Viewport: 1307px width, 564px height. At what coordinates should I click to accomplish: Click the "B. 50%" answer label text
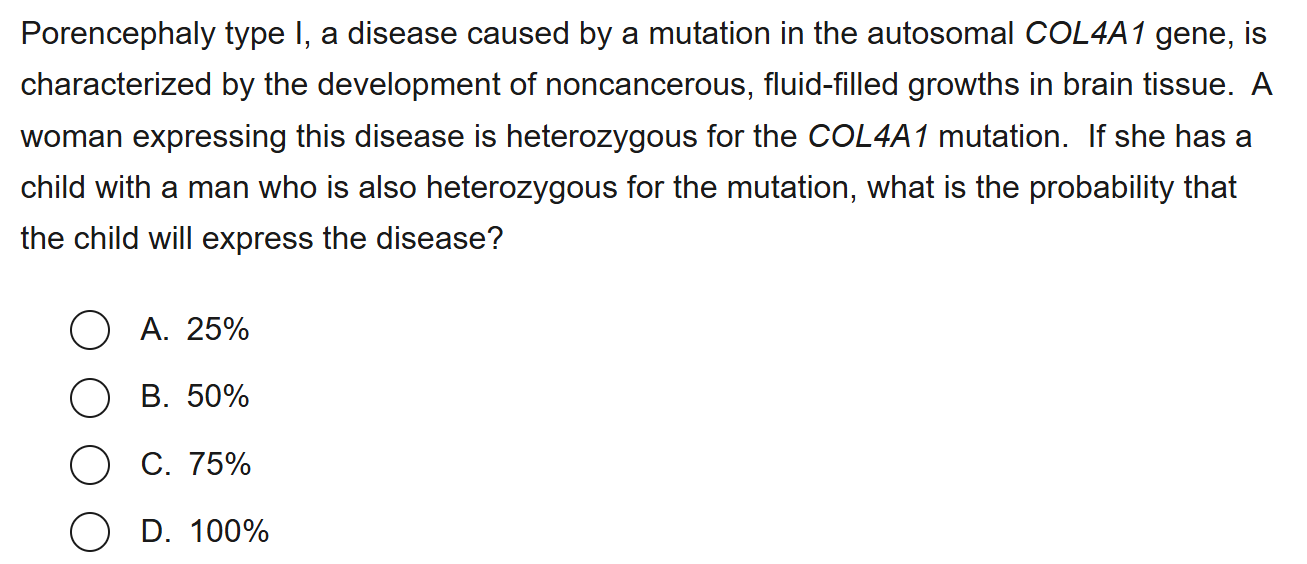[x=195, y=397]
